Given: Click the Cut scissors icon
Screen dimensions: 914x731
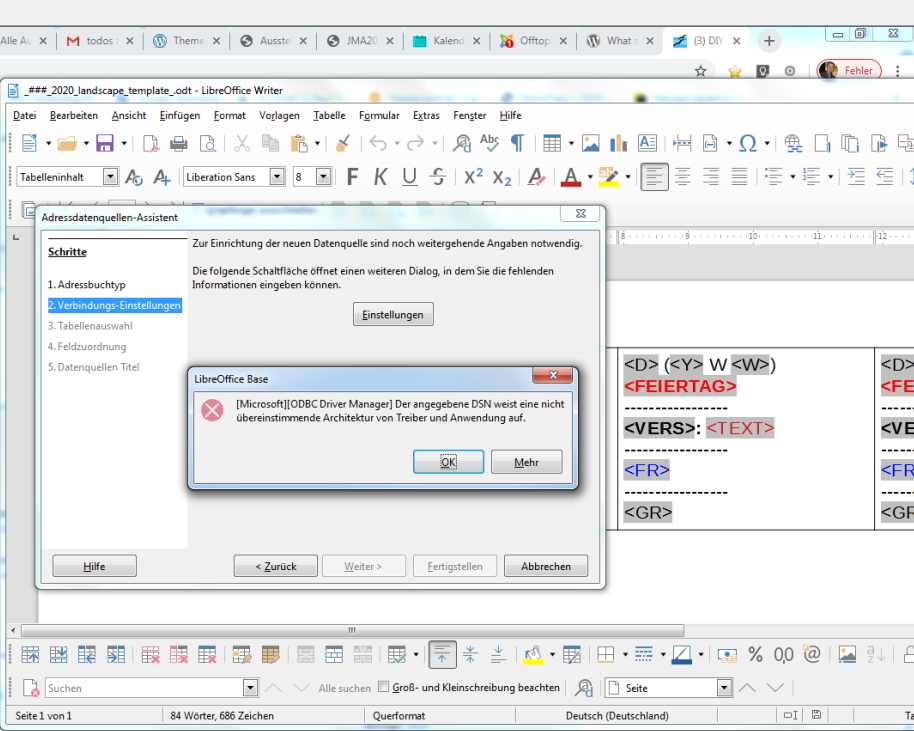Looking at the screenshot, I should tap(241, 143).
